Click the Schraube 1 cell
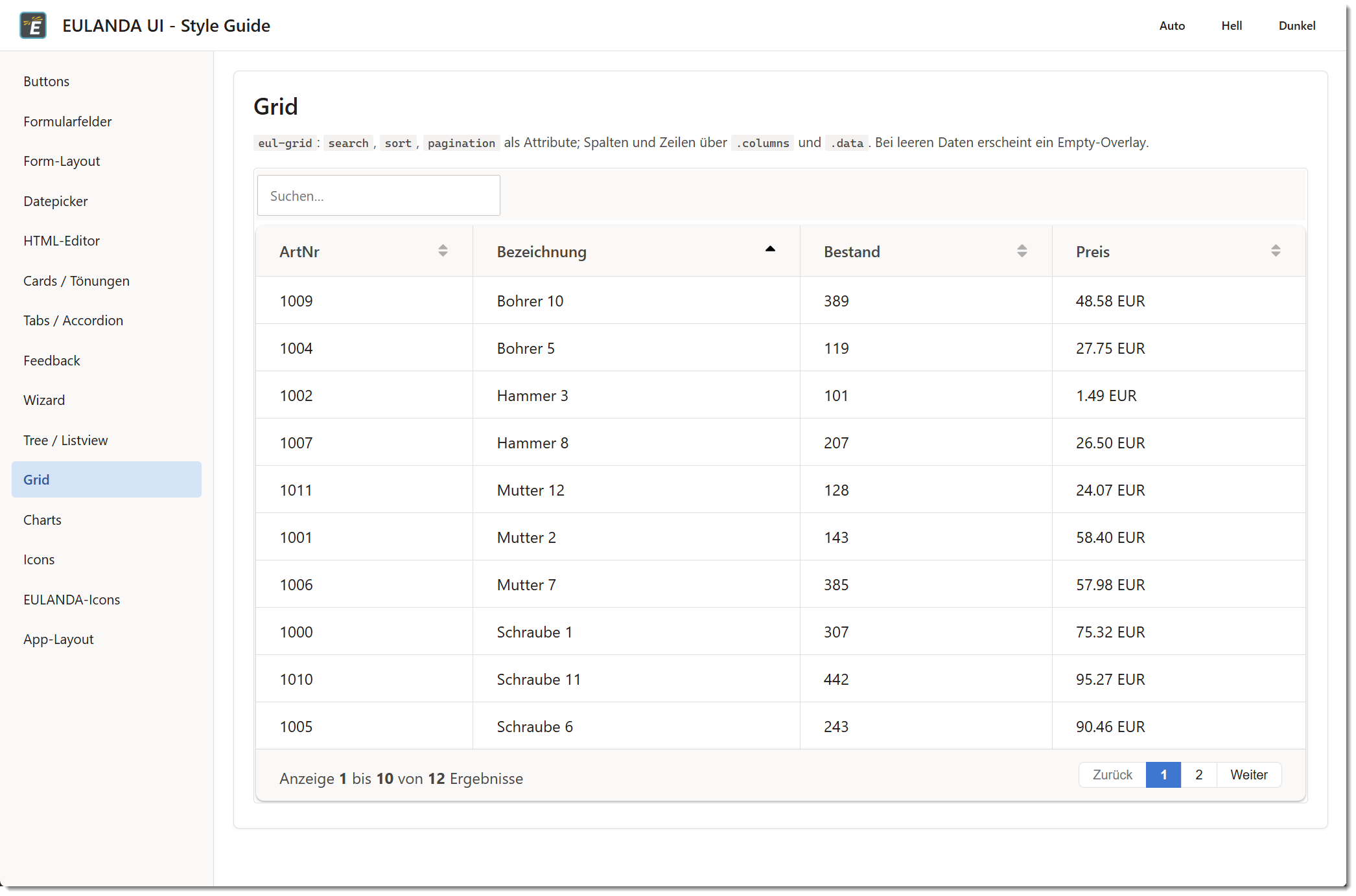The width and height of the screenshot is (1356, 896). tap(637, 632)
